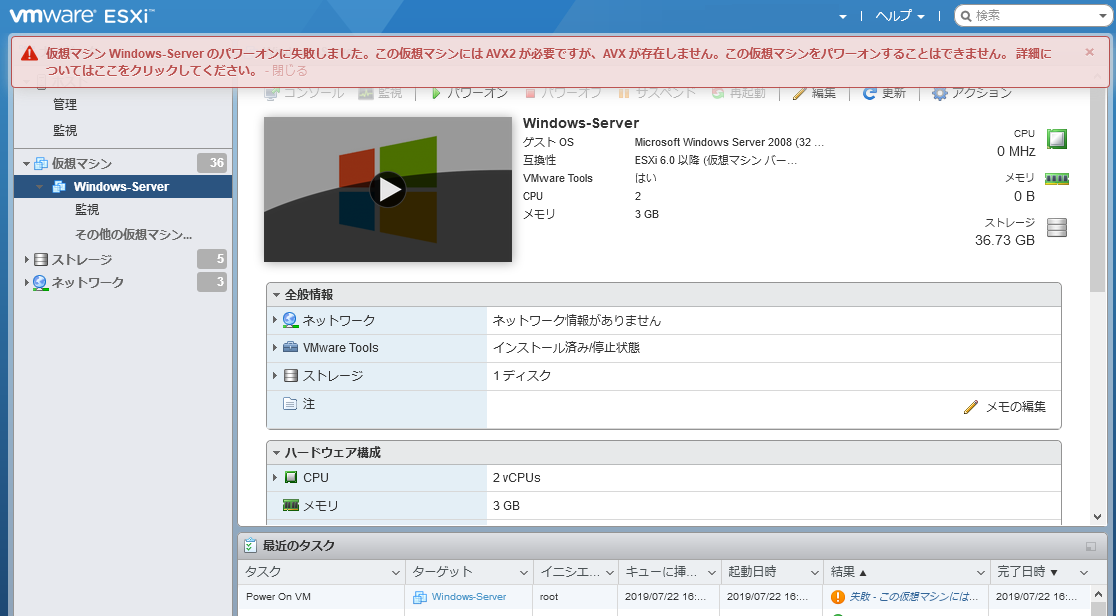Click the Windows-Server VM icon in navigator
This screenshot has width=1116, height=616.
[59, 187]
